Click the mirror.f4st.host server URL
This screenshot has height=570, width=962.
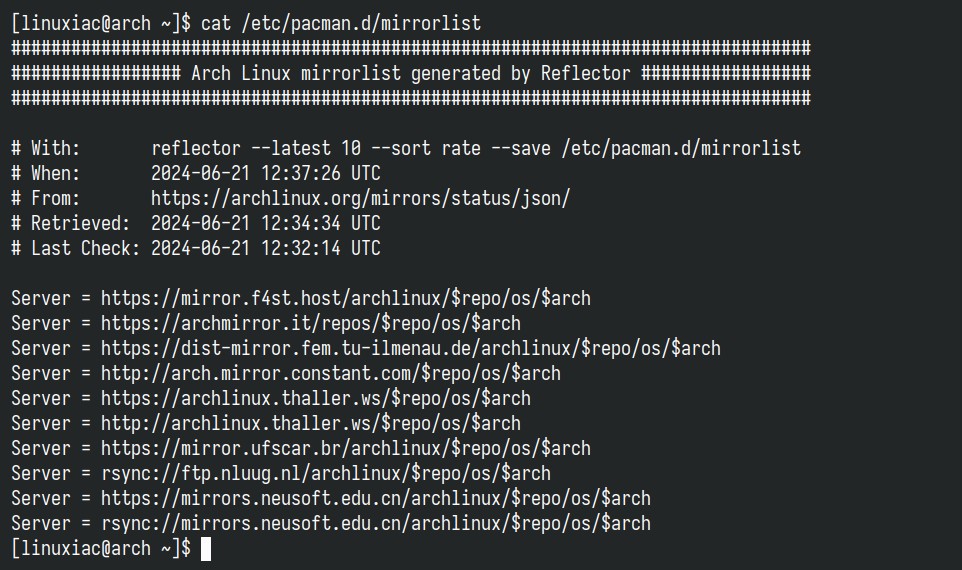[345, 299]
